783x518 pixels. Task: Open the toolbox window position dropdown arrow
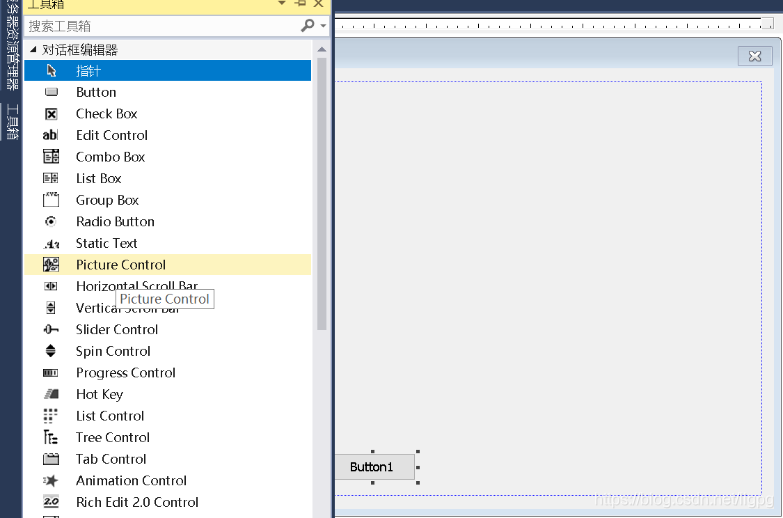point(282,3)
